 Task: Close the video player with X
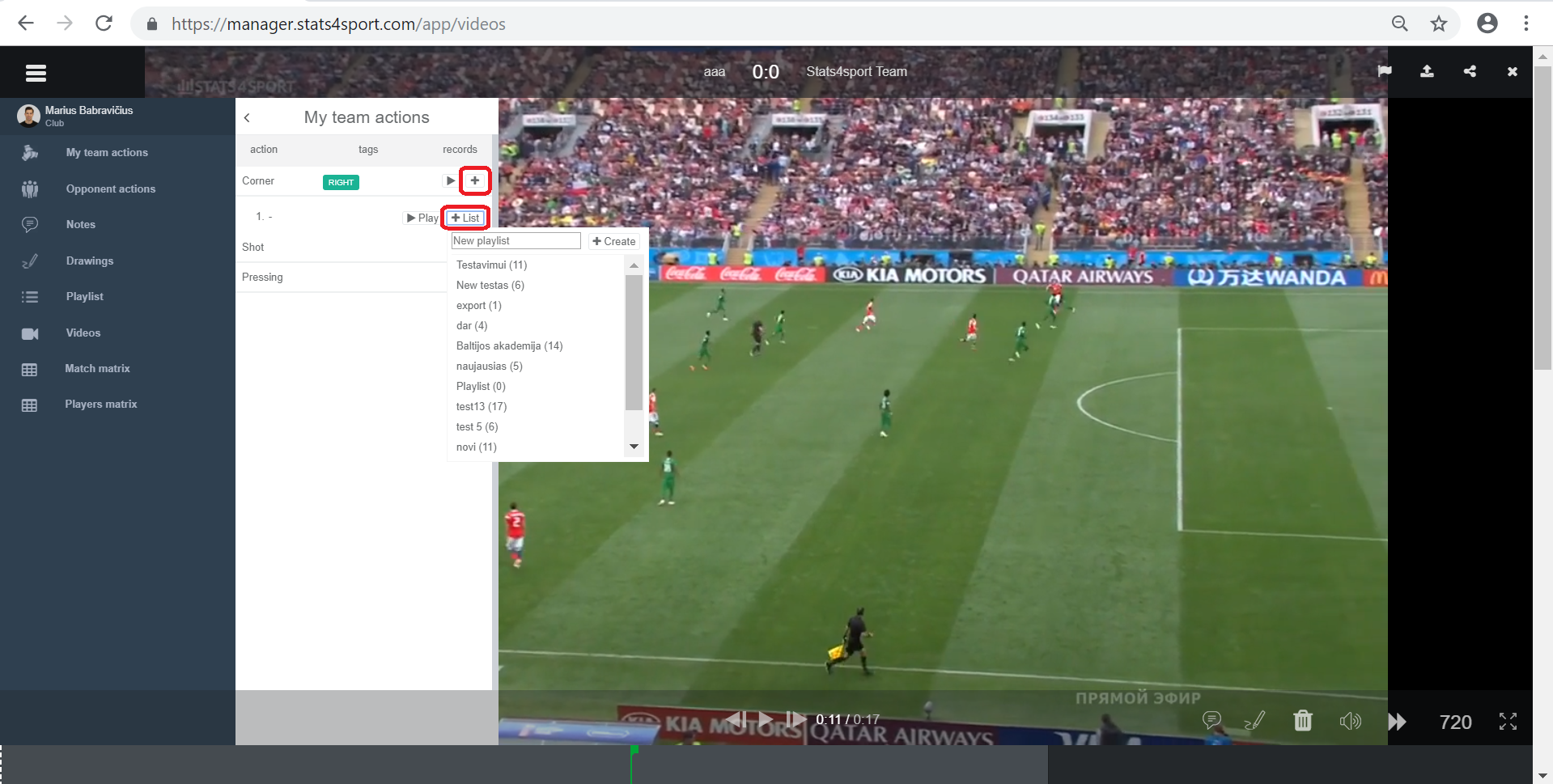point(1512,71)
